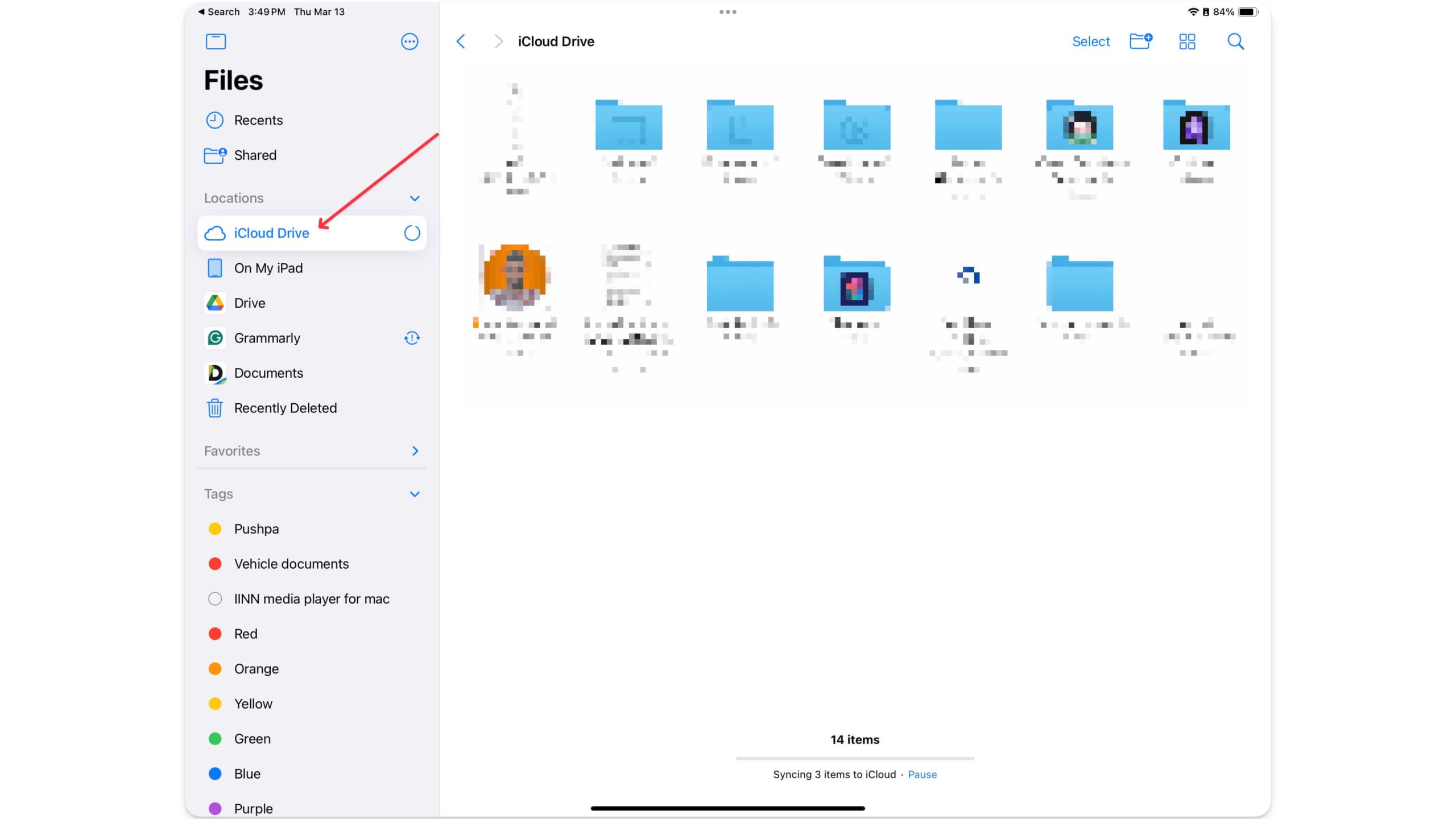The image size is (1456, 819).
Task: Pause the iCloud syncing
Action: pos(922,775)
